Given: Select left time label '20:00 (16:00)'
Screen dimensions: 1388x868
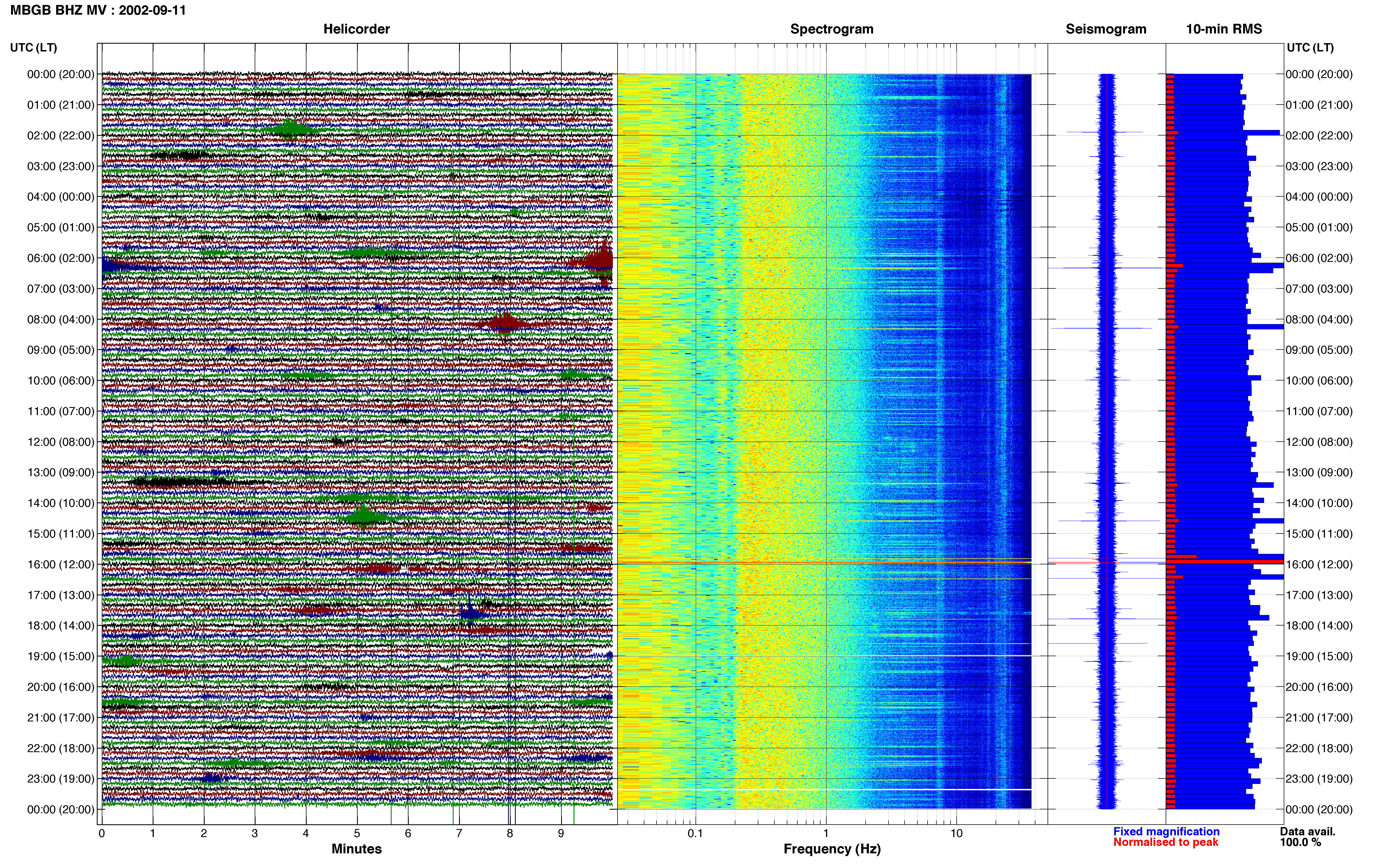Looking at the screenshot, I should (x=61, y=687).
